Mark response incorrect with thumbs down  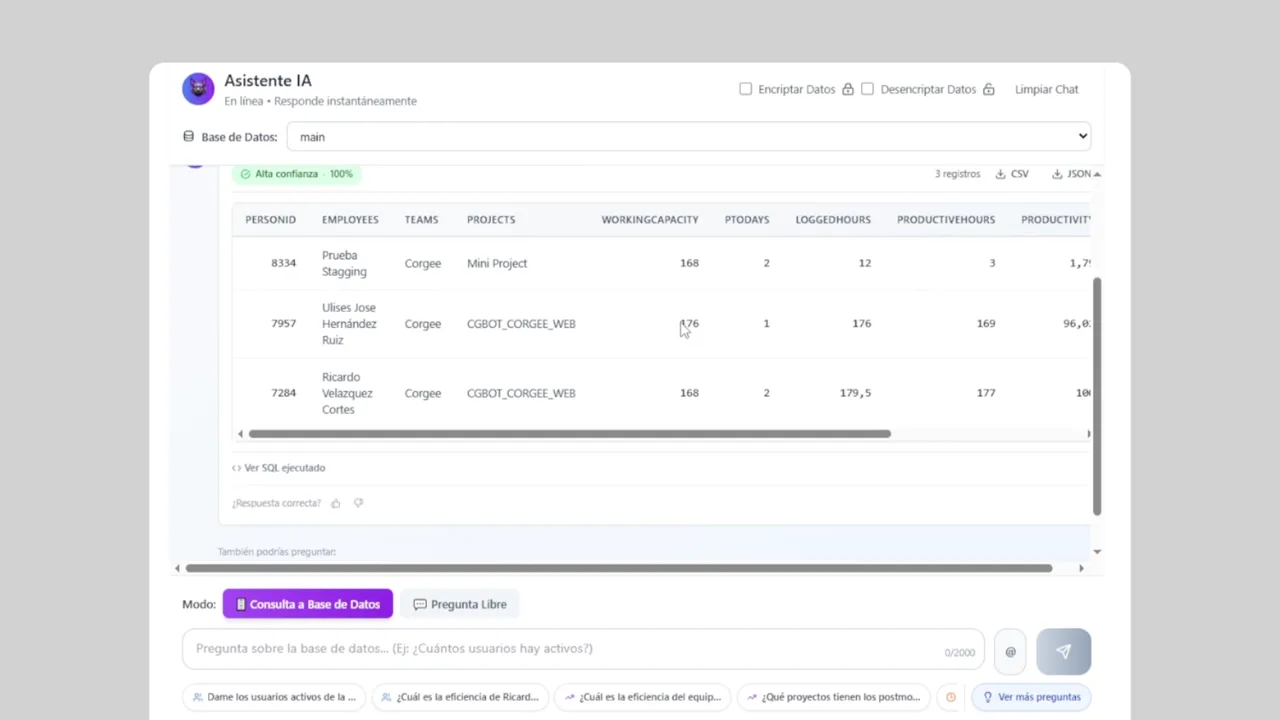coord(358,503)
